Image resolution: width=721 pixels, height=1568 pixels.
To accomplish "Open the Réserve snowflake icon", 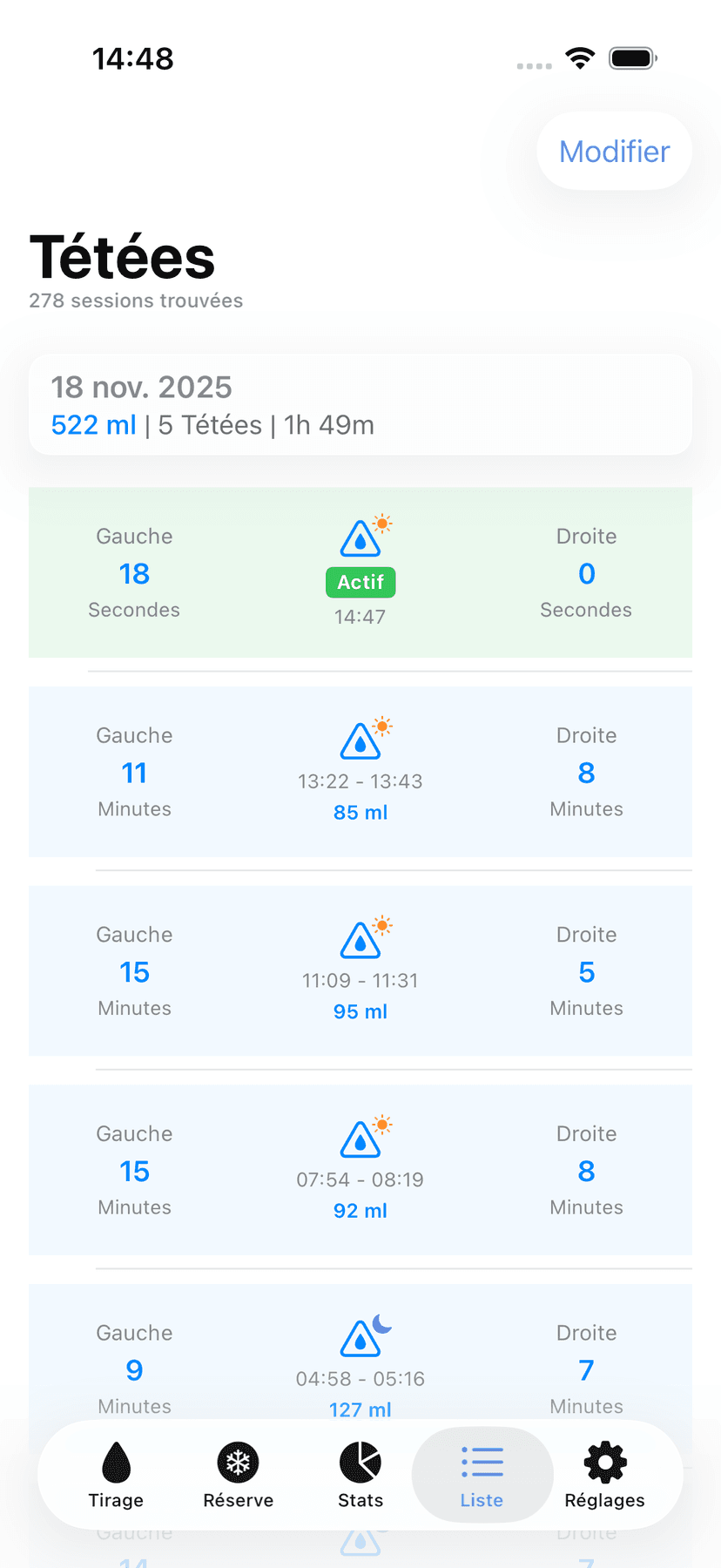I will click(238, 1462).
